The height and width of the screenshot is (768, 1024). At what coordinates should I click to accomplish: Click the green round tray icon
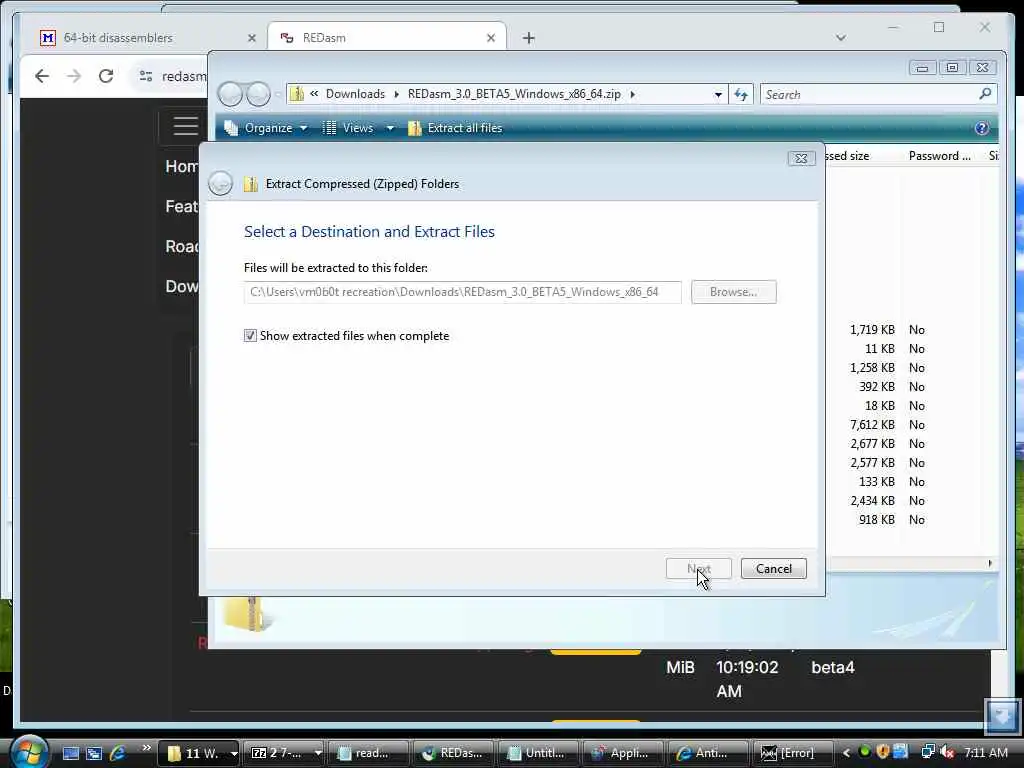click(x=865, y=752)
